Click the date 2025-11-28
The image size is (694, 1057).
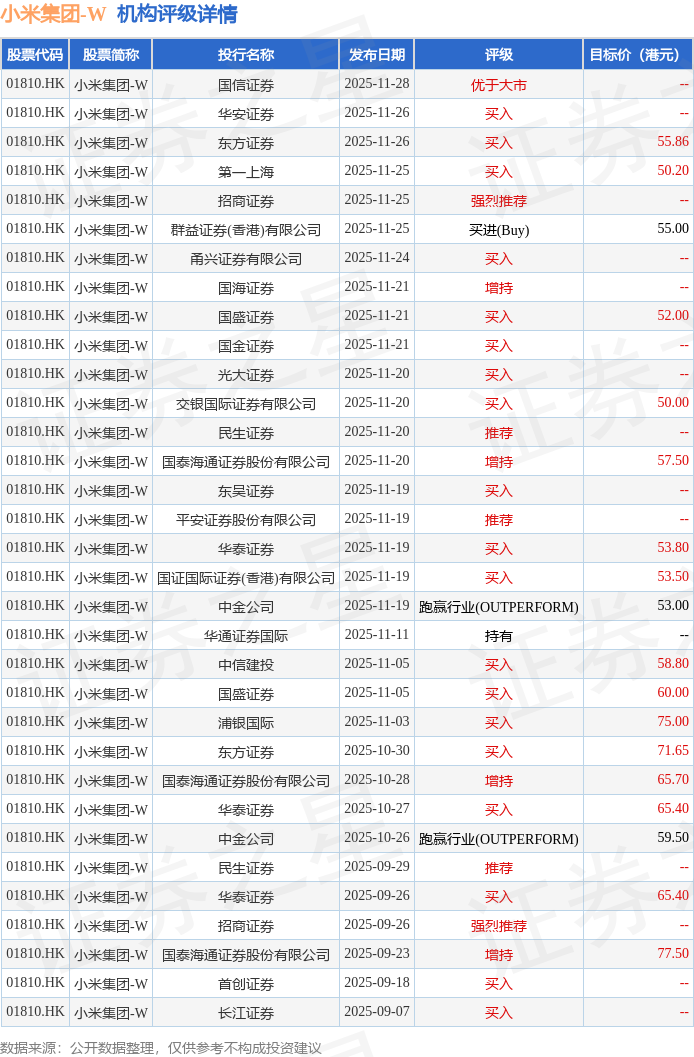(x=377, y=84)
